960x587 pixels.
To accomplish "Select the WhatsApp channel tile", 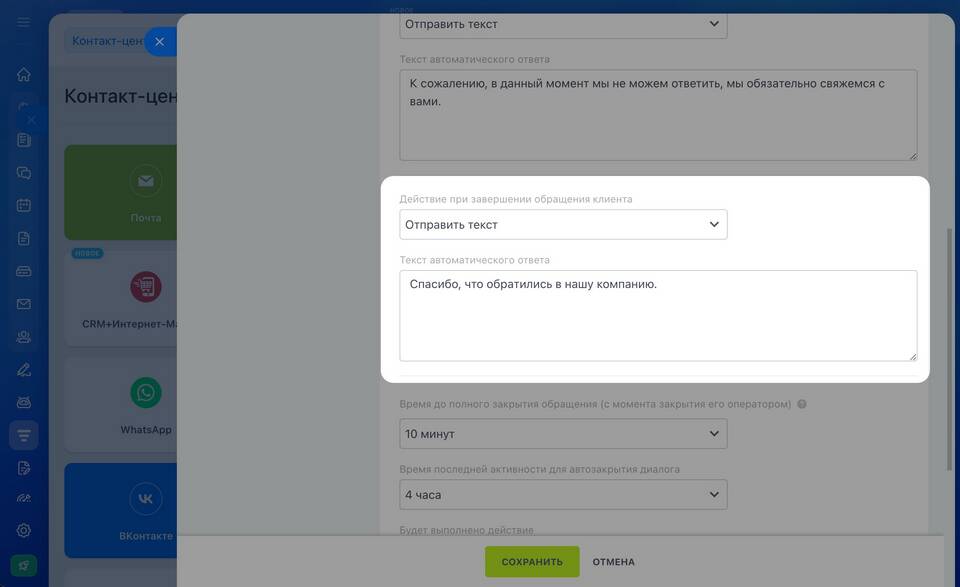I will click(146, 405).
